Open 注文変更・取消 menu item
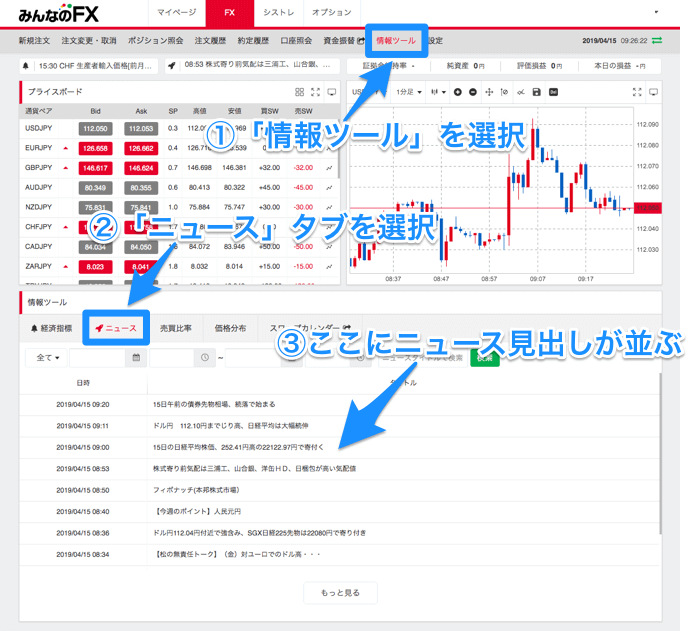The image size is (696, 631). [x=89, y=41]
